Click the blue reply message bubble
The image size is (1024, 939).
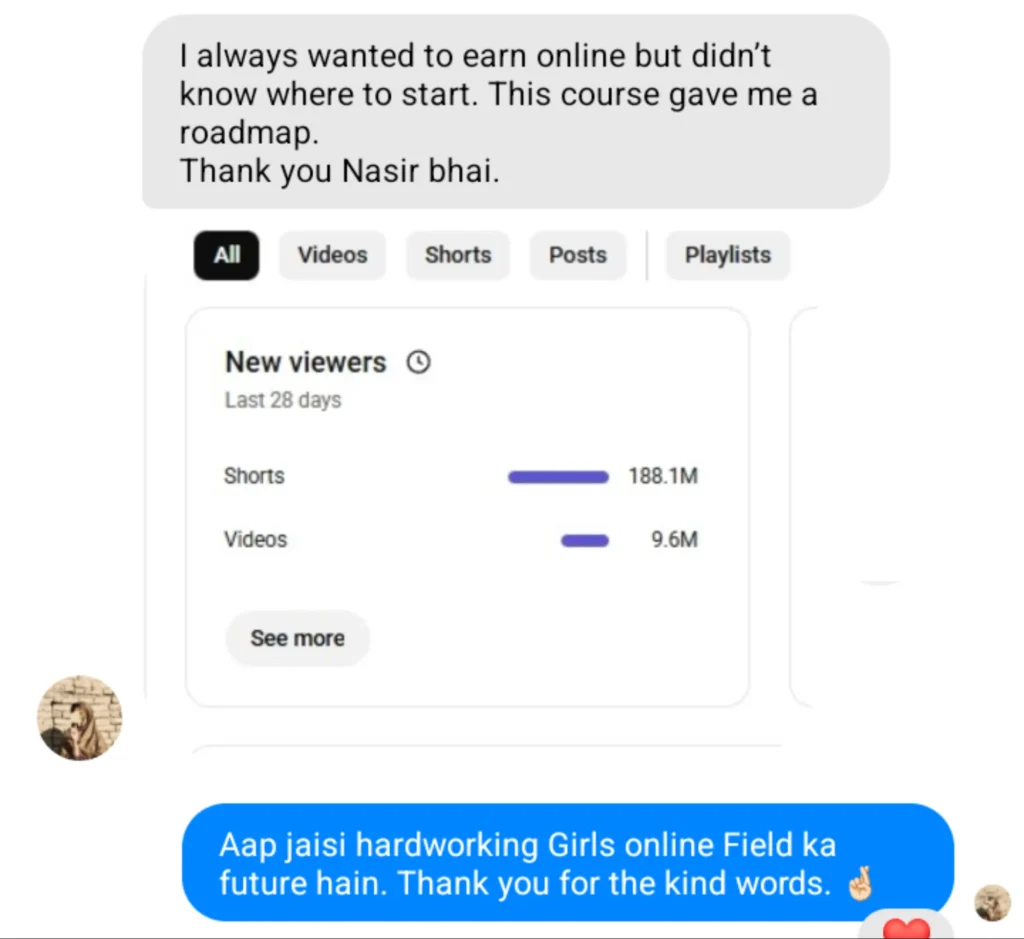tap(568, 863)
